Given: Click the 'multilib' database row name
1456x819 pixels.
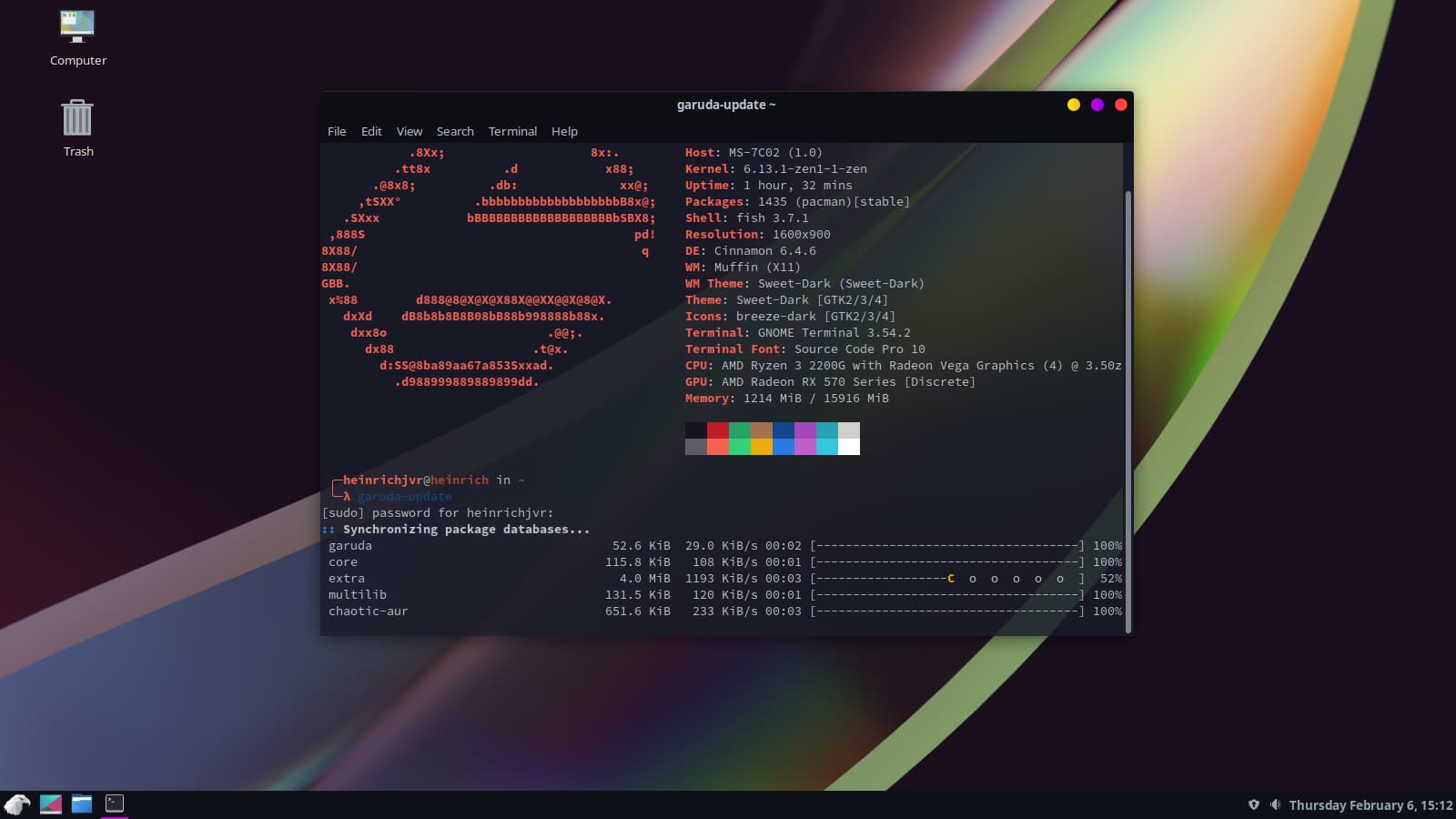Looking at the screenshot, I should click(x=358, y=595).
